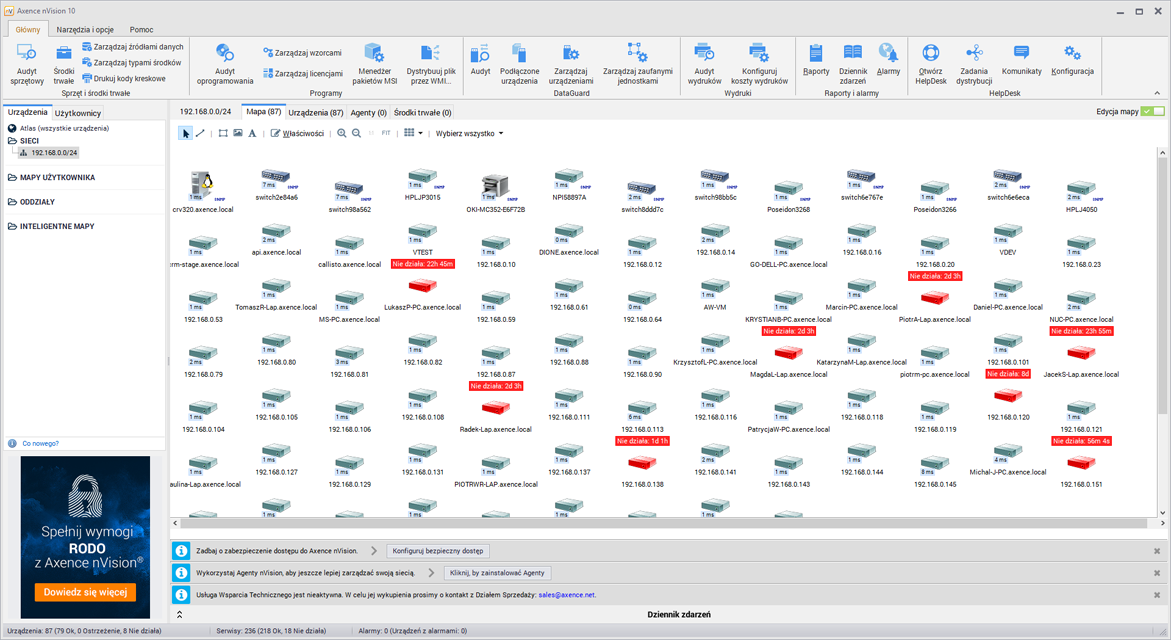Click Drukuj kody kreskowe
The width and height of the screenshot is (1171, 640).
coord(124,78)
